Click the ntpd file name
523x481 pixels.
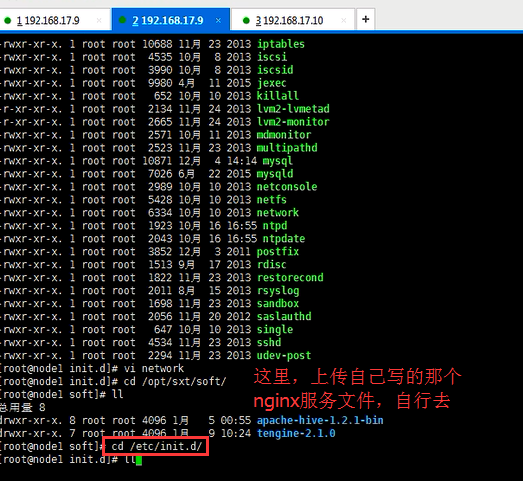[275, 226]
